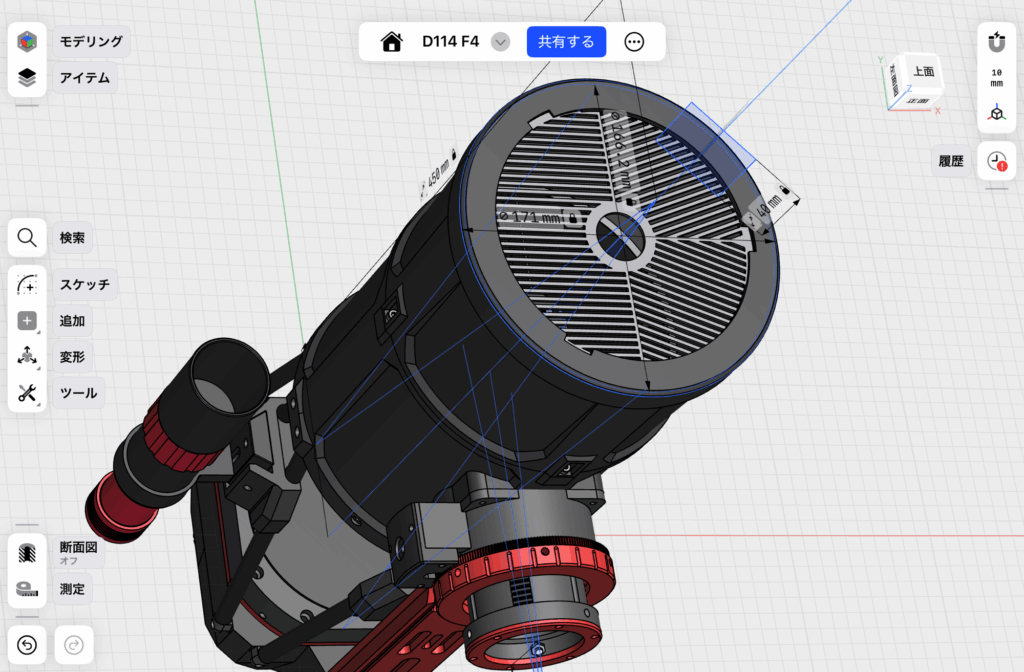Expand the D114 F4 project dropdown arrow
Viewport: 1024px width, 672px height.
click(501, 42)
